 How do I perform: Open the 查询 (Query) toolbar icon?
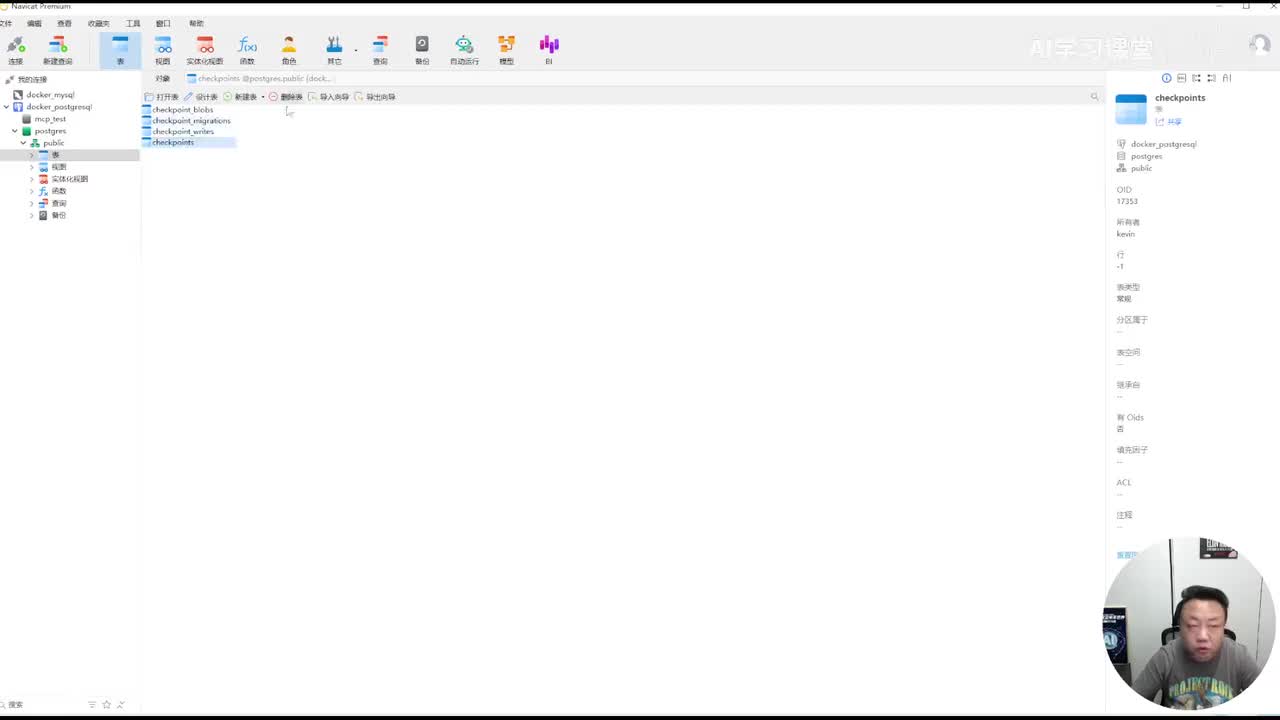[380, 50]
